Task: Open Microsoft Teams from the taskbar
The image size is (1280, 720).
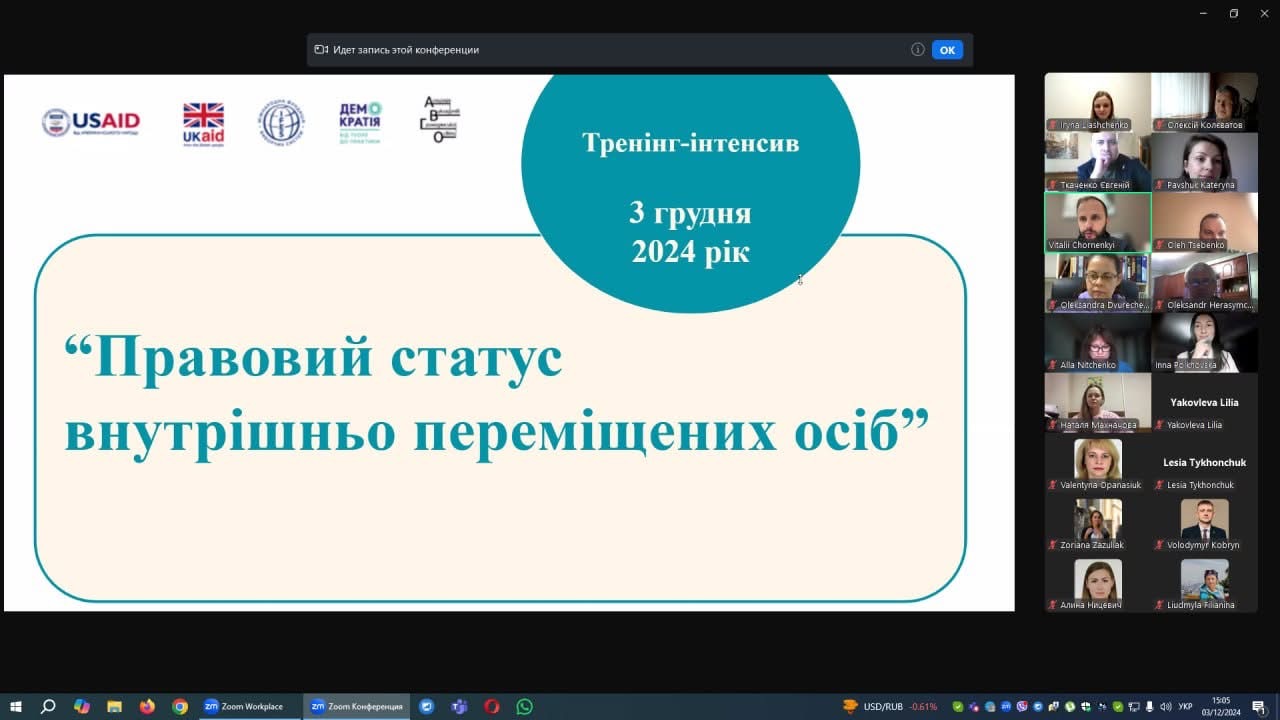Action: coord(459,706)
